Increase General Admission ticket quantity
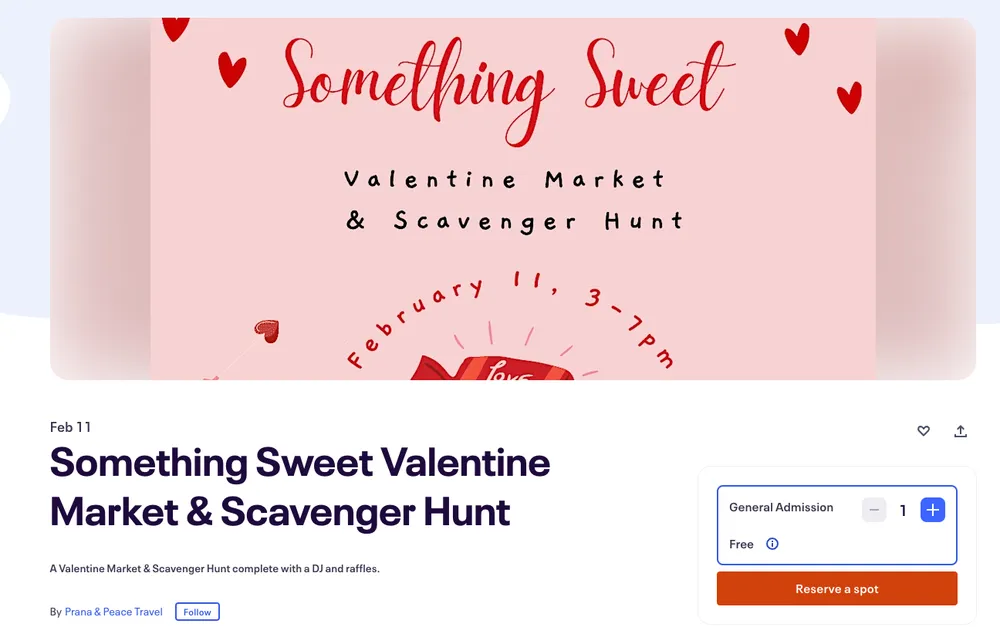 click(932, 510)
